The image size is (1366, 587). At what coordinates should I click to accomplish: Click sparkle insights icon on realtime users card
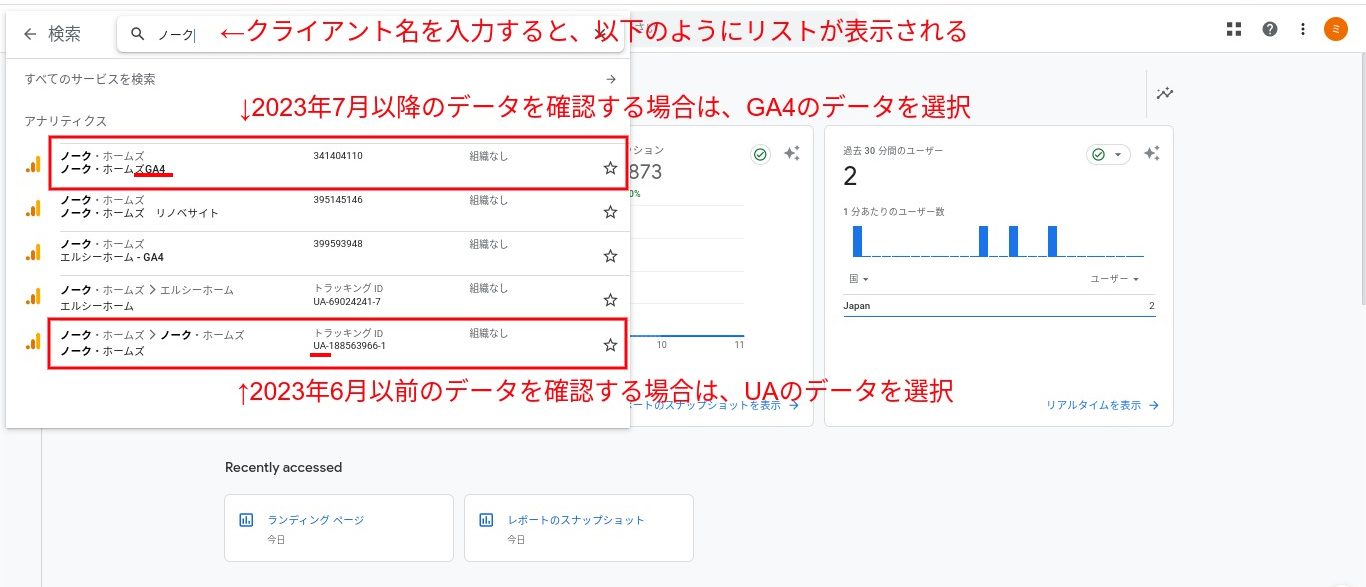click(x=1152, y=154)
